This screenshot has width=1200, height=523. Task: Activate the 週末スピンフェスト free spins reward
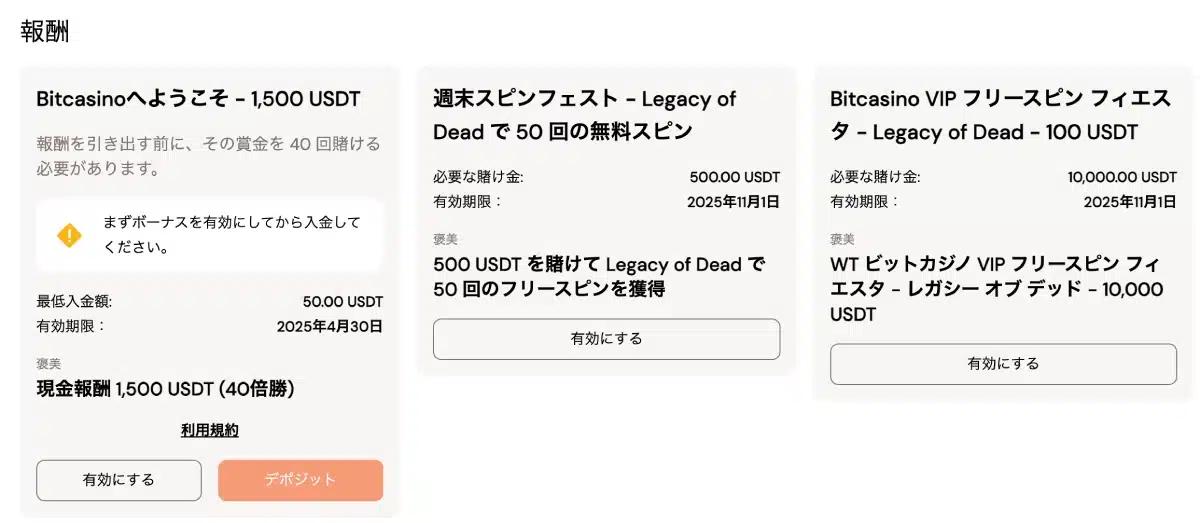606,339
